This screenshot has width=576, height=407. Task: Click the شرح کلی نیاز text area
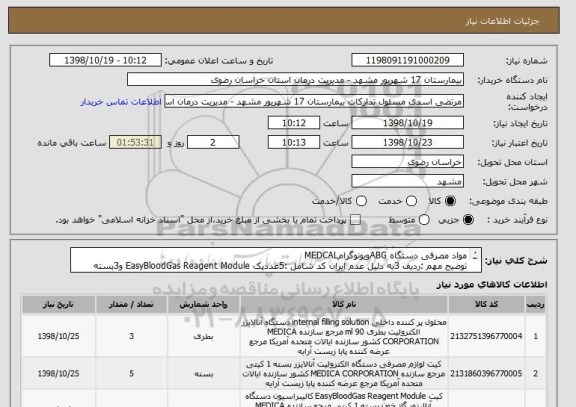click(276, 260)
